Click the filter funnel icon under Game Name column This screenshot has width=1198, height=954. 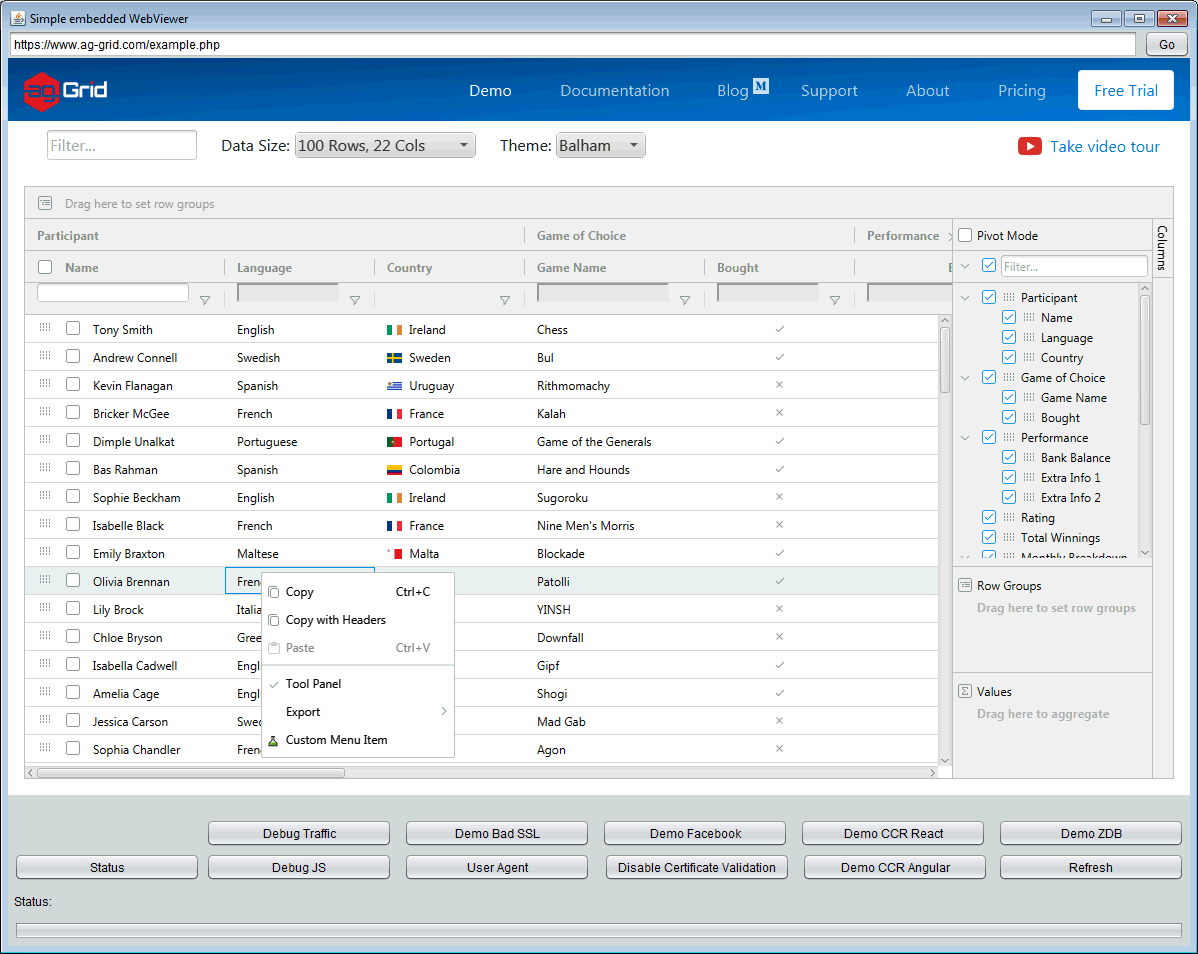point(685,300)
